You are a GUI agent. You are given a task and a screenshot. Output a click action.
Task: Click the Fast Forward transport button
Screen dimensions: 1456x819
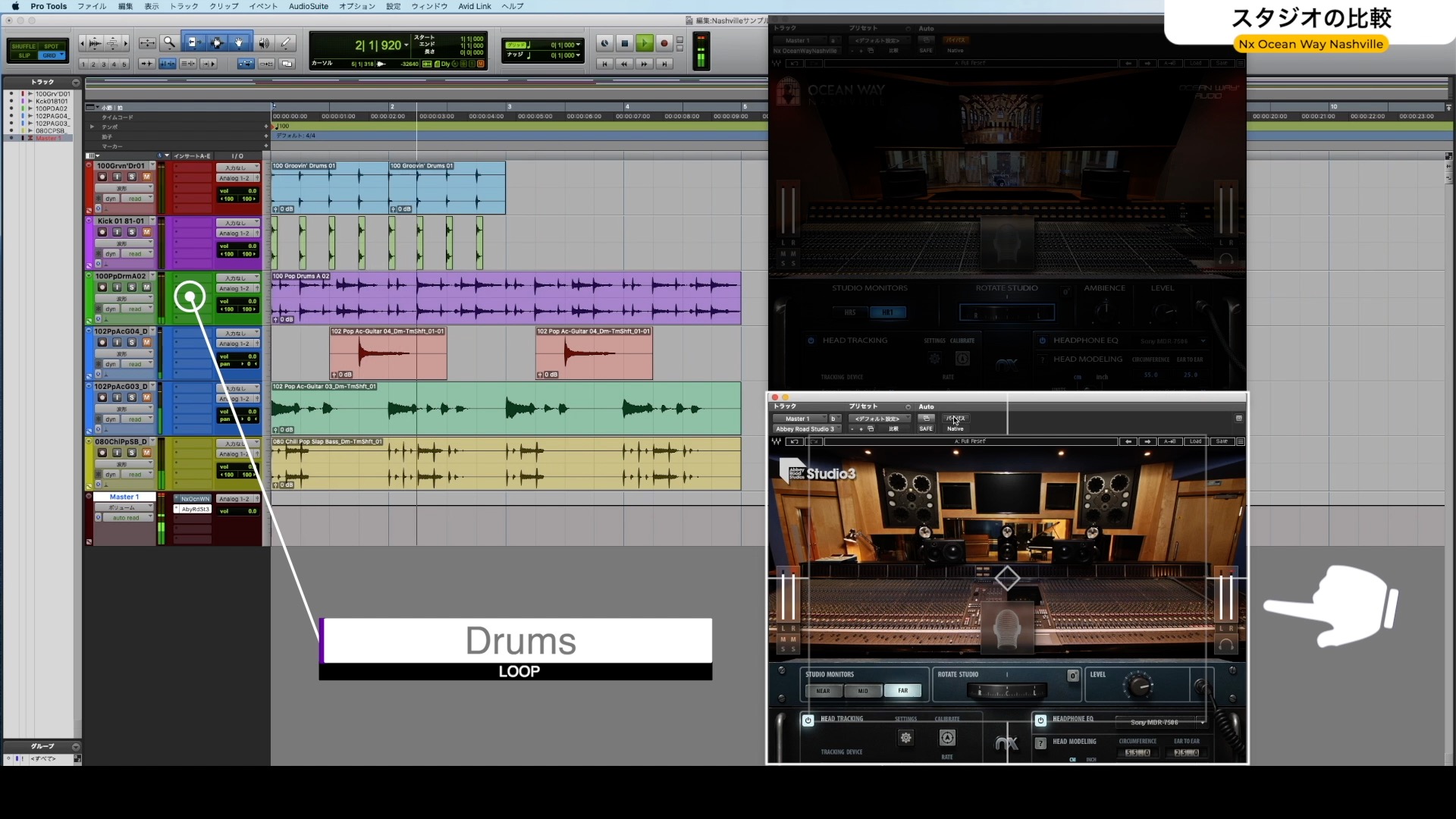point(644,64)
